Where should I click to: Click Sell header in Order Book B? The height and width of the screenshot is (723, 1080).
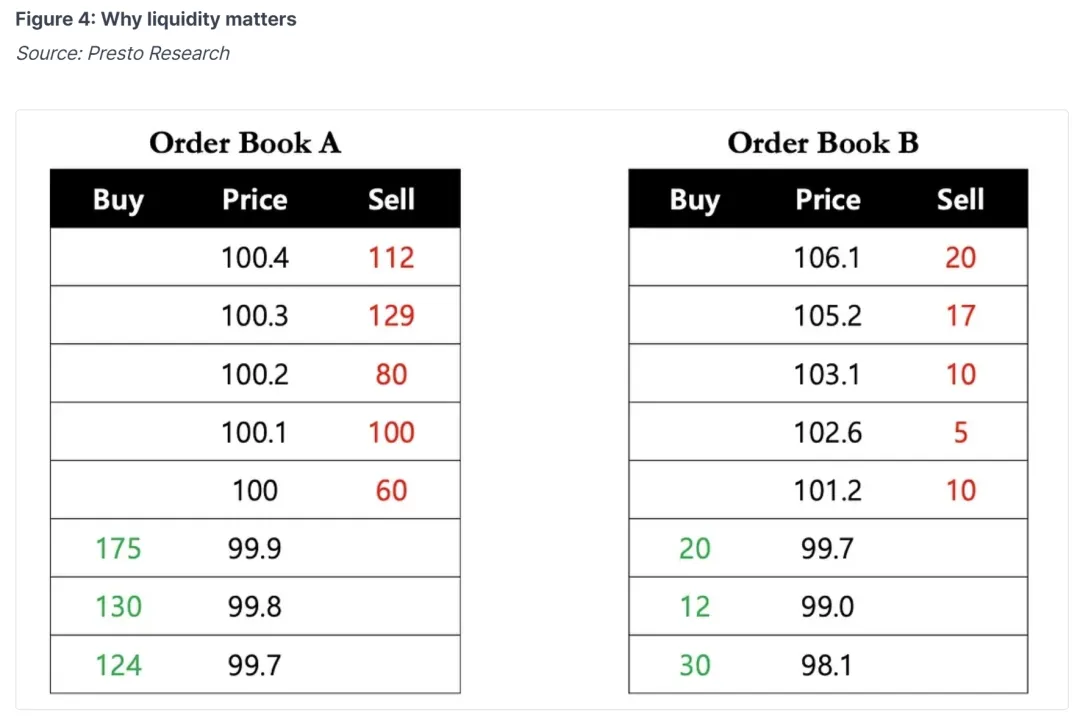click(x=960, y=200)
